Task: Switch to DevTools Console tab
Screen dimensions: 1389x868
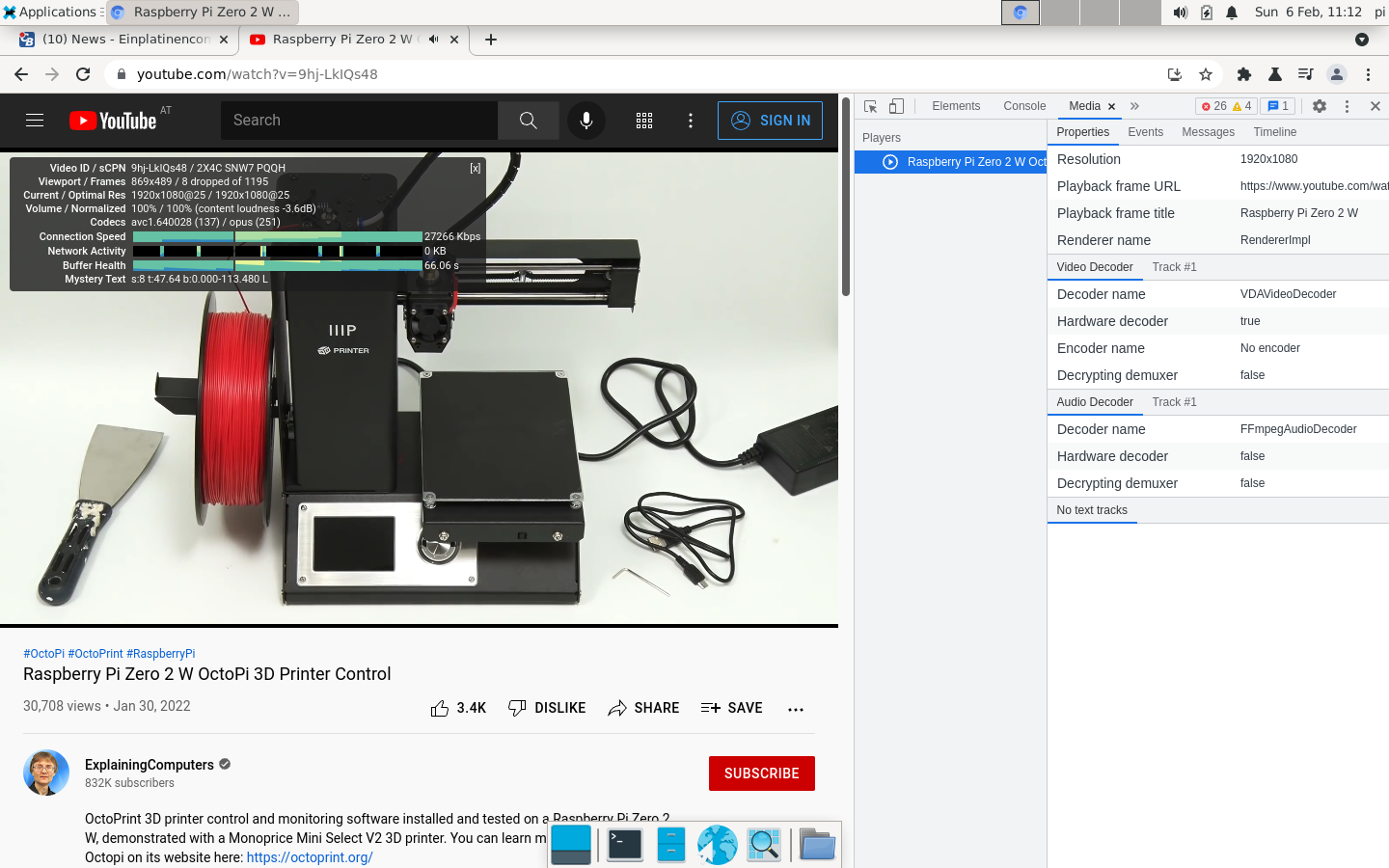Action: click(1024, 106)
